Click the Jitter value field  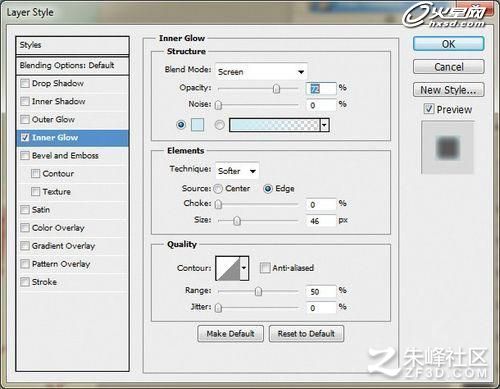[x=321, y=308]
